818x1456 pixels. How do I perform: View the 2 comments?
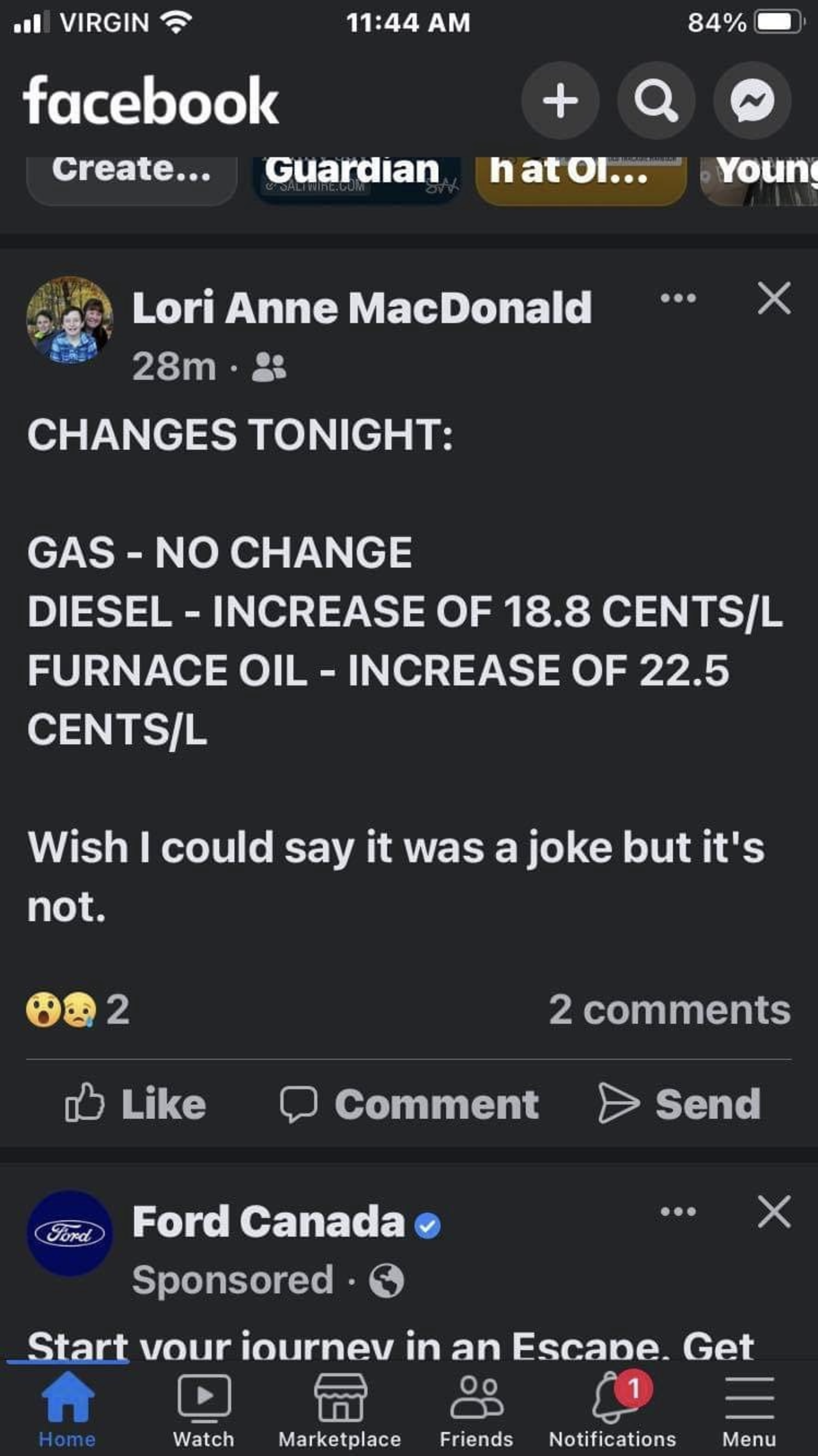pyautogui.click(x=669, y=1010)
